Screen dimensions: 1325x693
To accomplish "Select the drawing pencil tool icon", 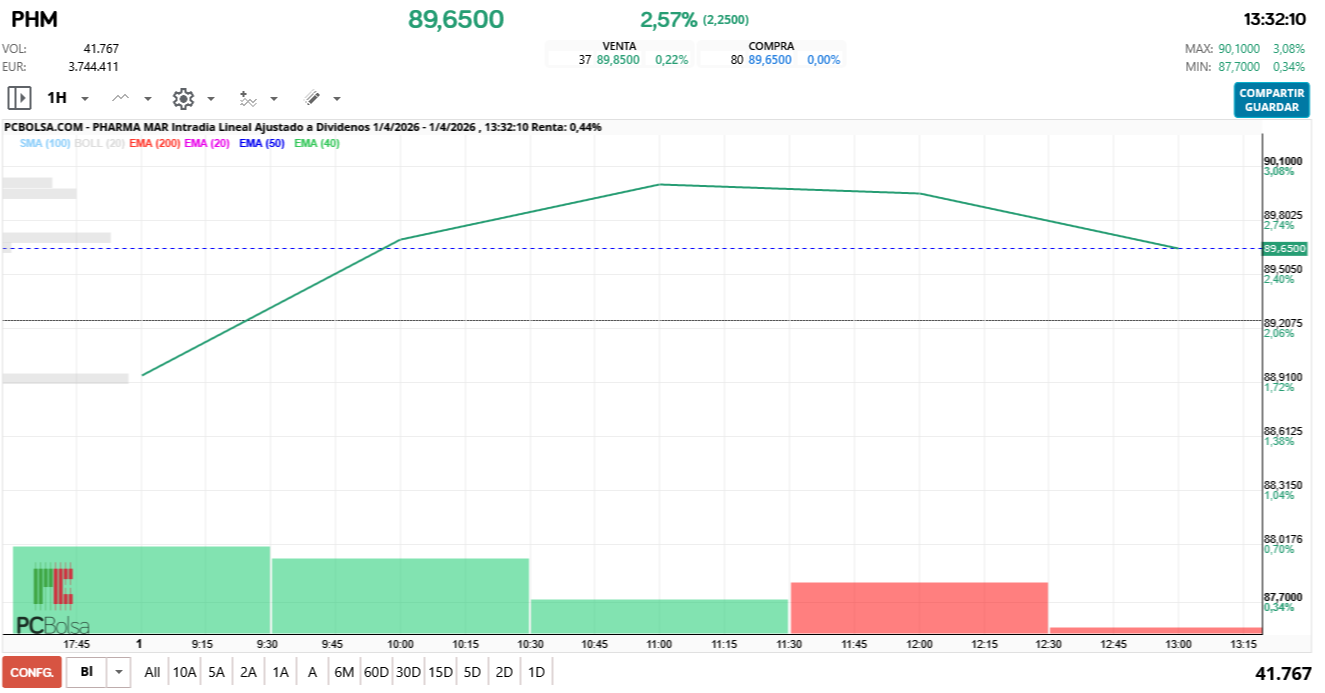I will pos(312,98).
